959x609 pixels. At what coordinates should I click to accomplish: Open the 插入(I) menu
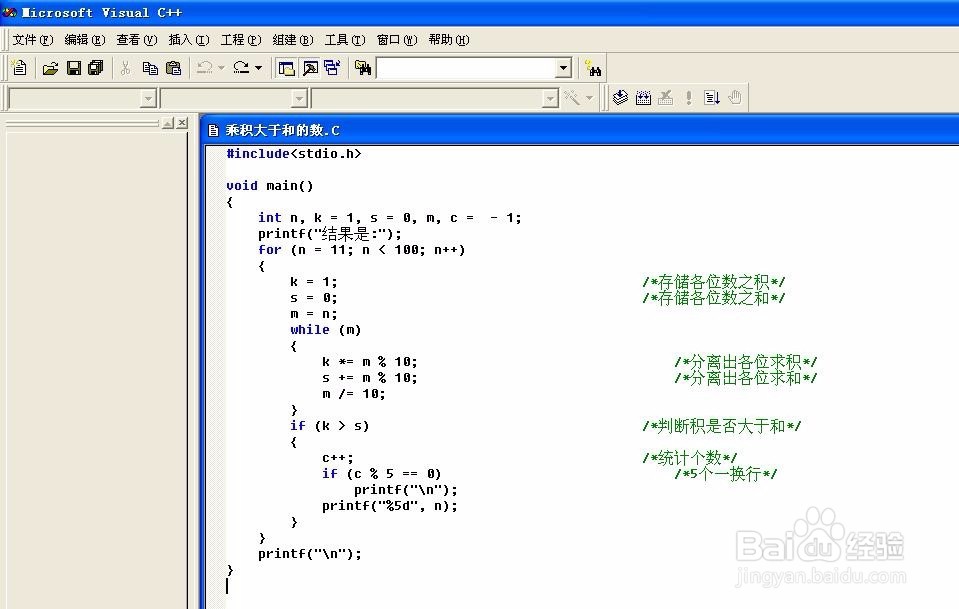tap(189, 40)
